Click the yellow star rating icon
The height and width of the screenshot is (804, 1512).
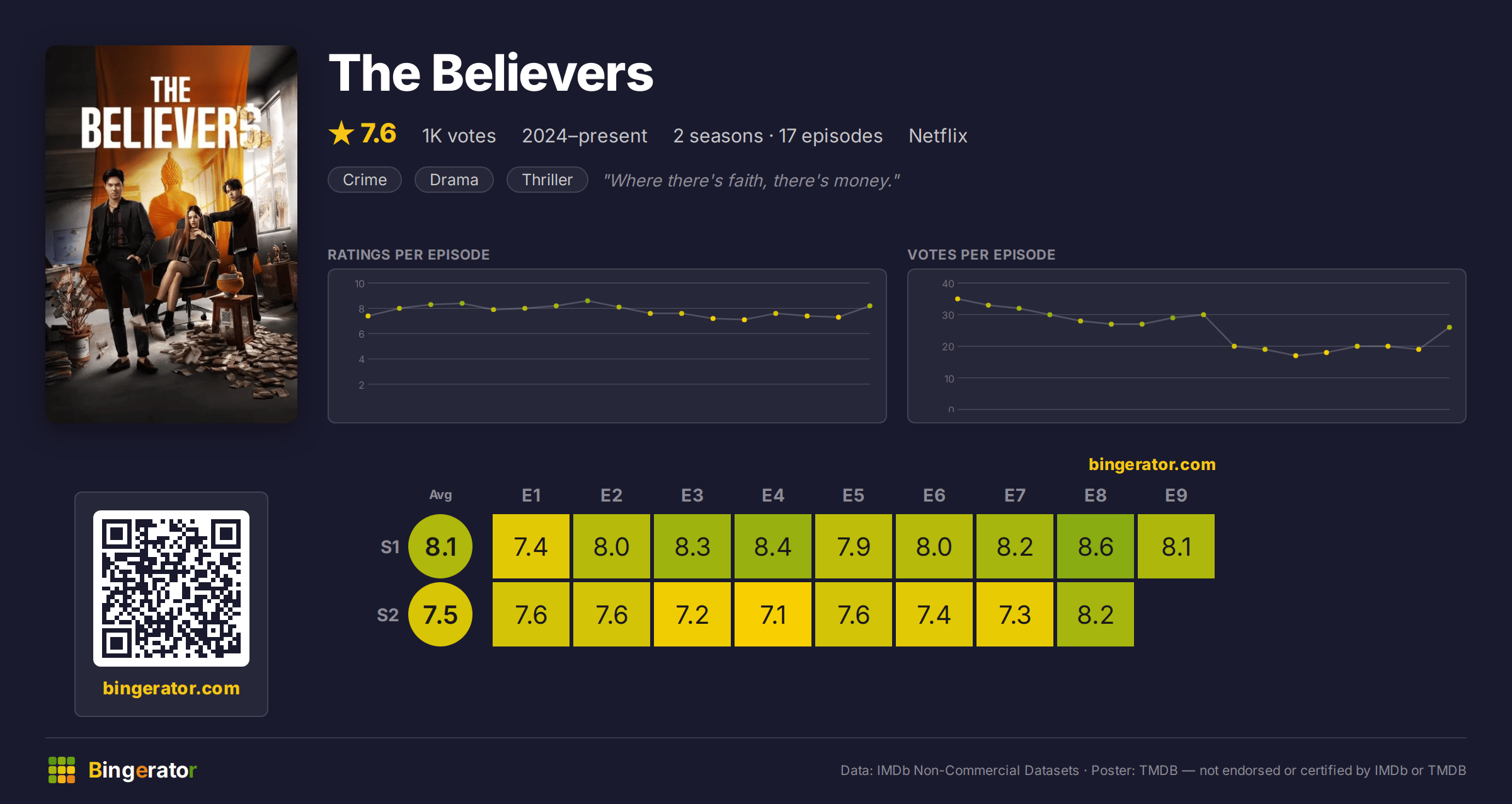(x=341, y=133)
